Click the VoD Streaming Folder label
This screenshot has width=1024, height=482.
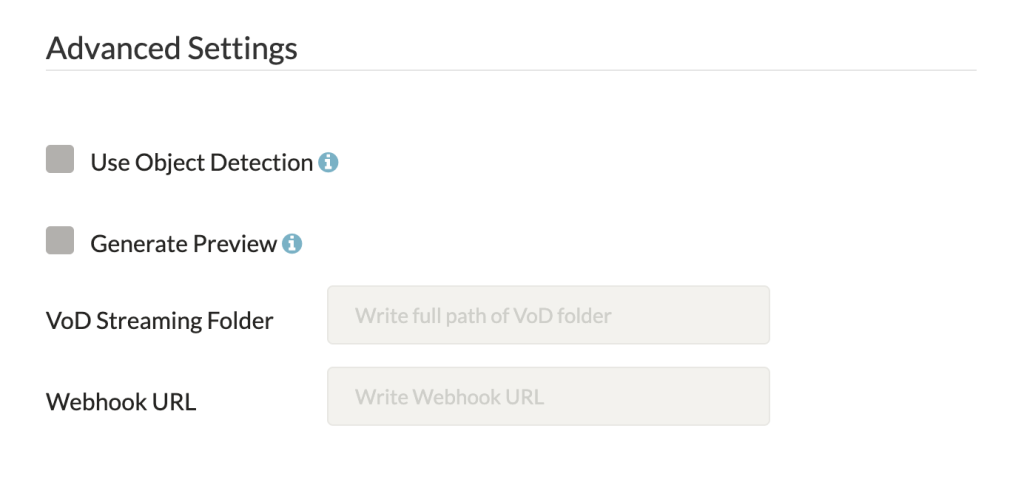pos(159,321)
